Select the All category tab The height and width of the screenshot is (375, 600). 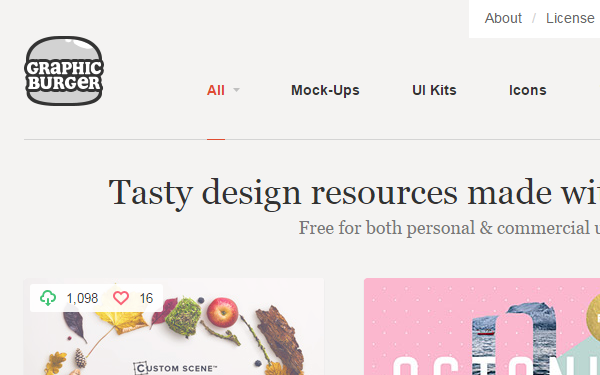point(215,90)
